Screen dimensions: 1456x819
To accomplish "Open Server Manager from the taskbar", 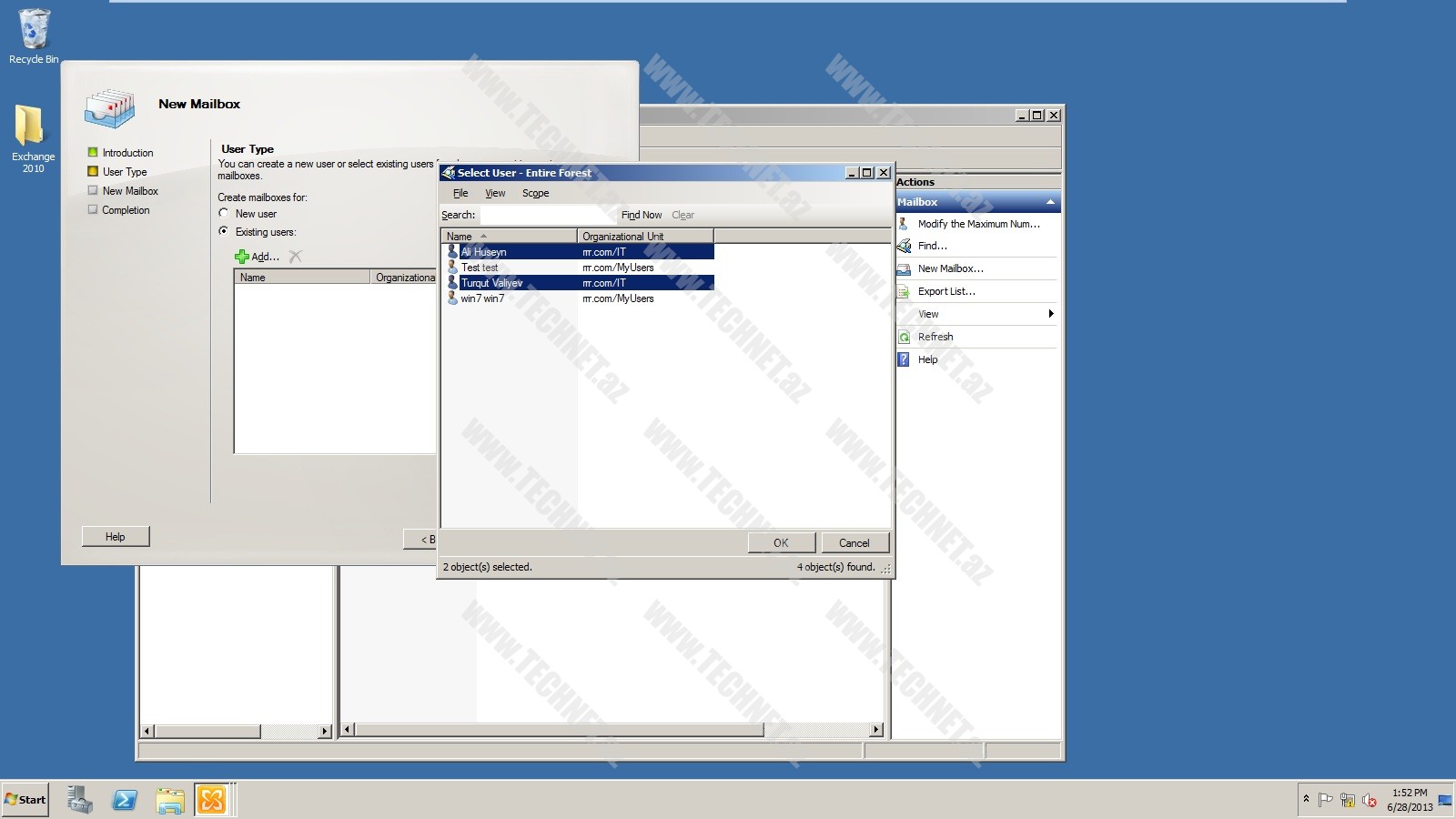I will [80, 800].
